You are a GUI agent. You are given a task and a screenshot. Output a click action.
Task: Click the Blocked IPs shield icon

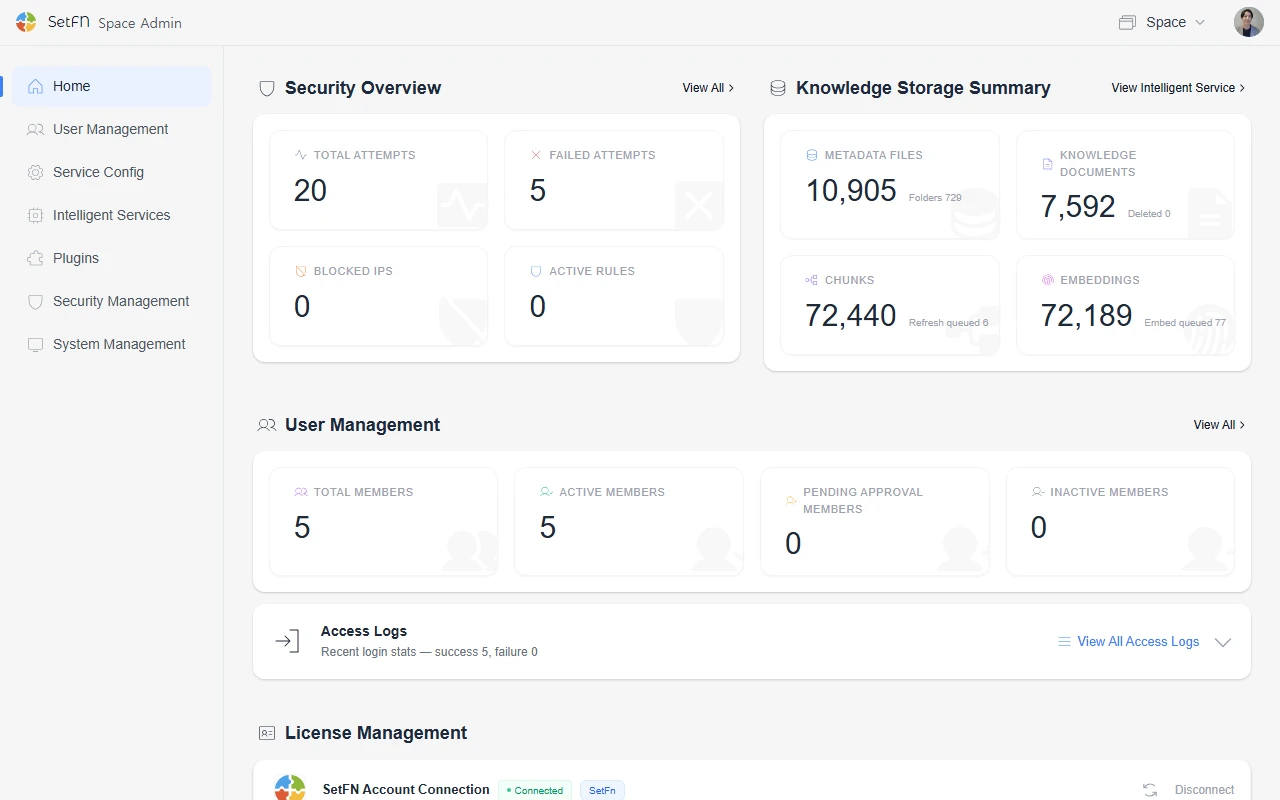point(301,271)
